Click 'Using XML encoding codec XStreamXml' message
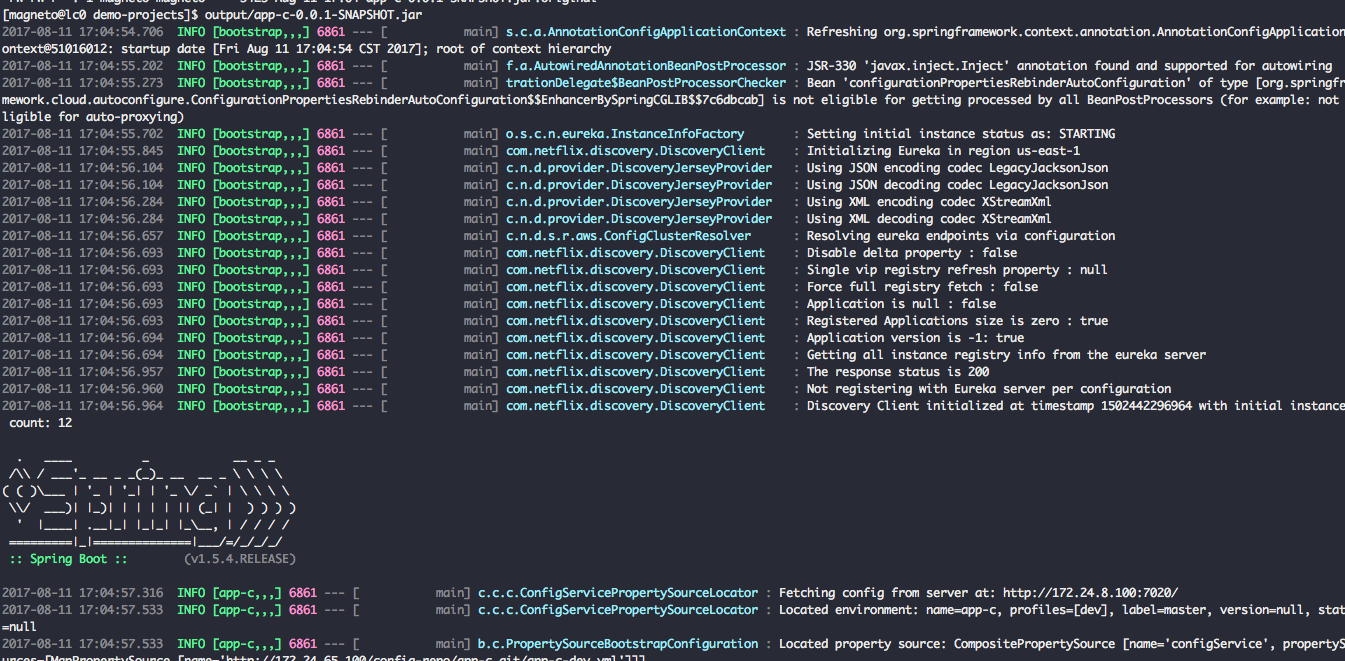The image size is (1345, 661). pos(929,202)
